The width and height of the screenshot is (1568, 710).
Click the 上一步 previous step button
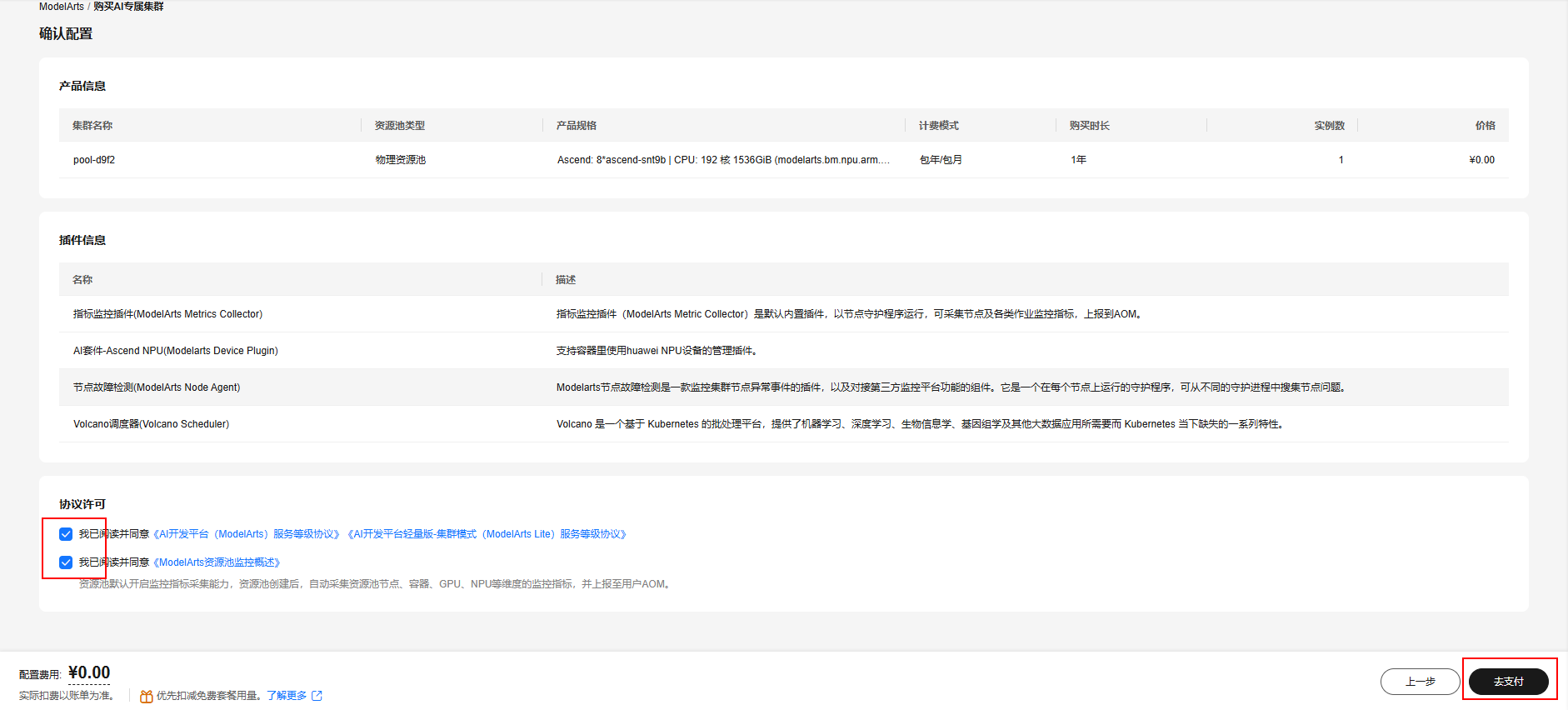(1420, 682)
